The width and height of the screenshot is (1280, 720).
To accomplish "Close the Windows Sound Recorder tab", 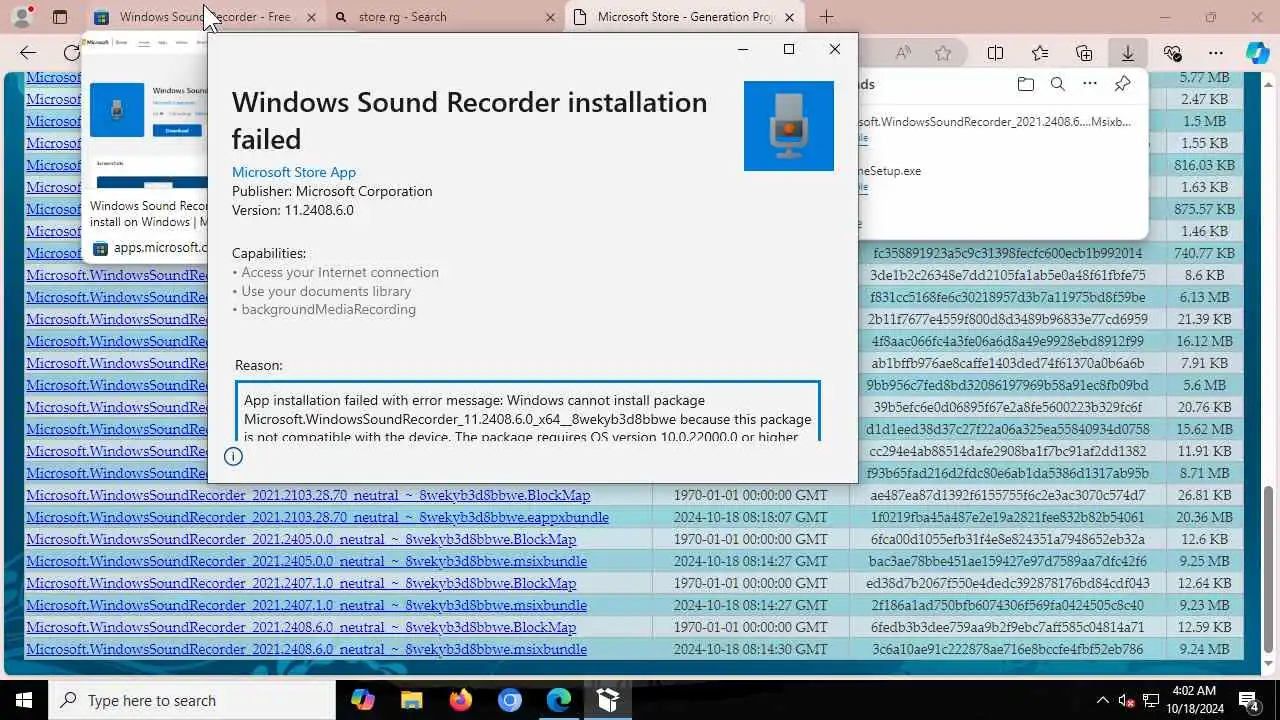I will 311,17.
